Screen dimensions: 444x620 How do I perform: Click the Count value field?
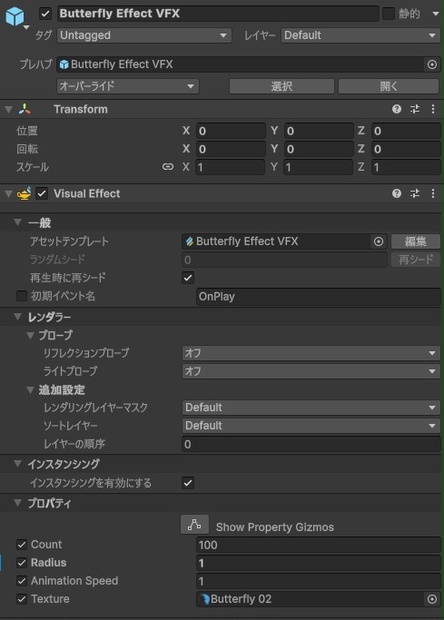coord(318,545)
